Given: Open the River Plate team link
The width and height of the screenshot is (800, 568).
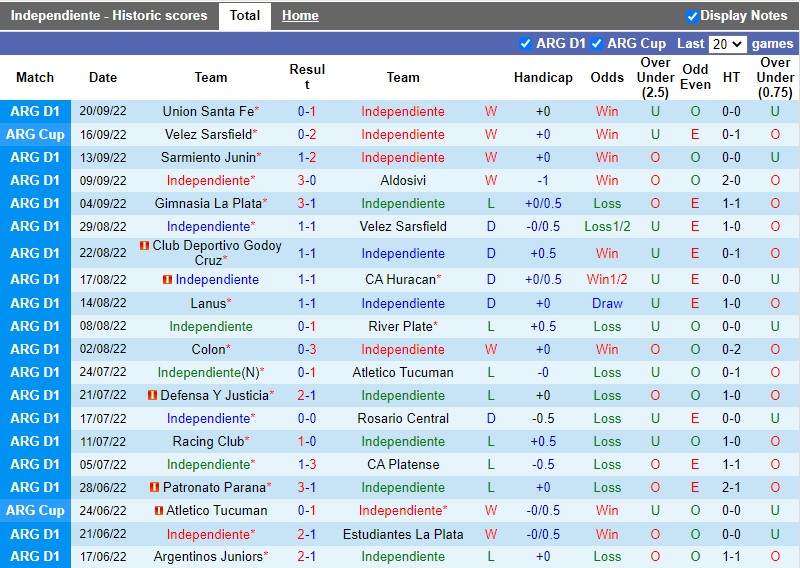Looking at the screenshot, I should [x=400, y=327].
